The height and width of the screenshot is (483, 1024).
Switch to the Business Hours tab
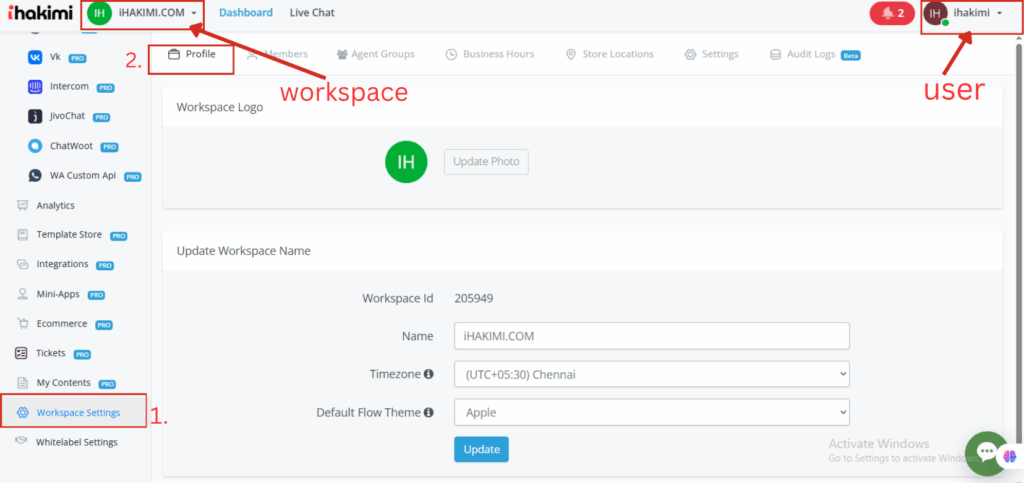tap(490, 54)
